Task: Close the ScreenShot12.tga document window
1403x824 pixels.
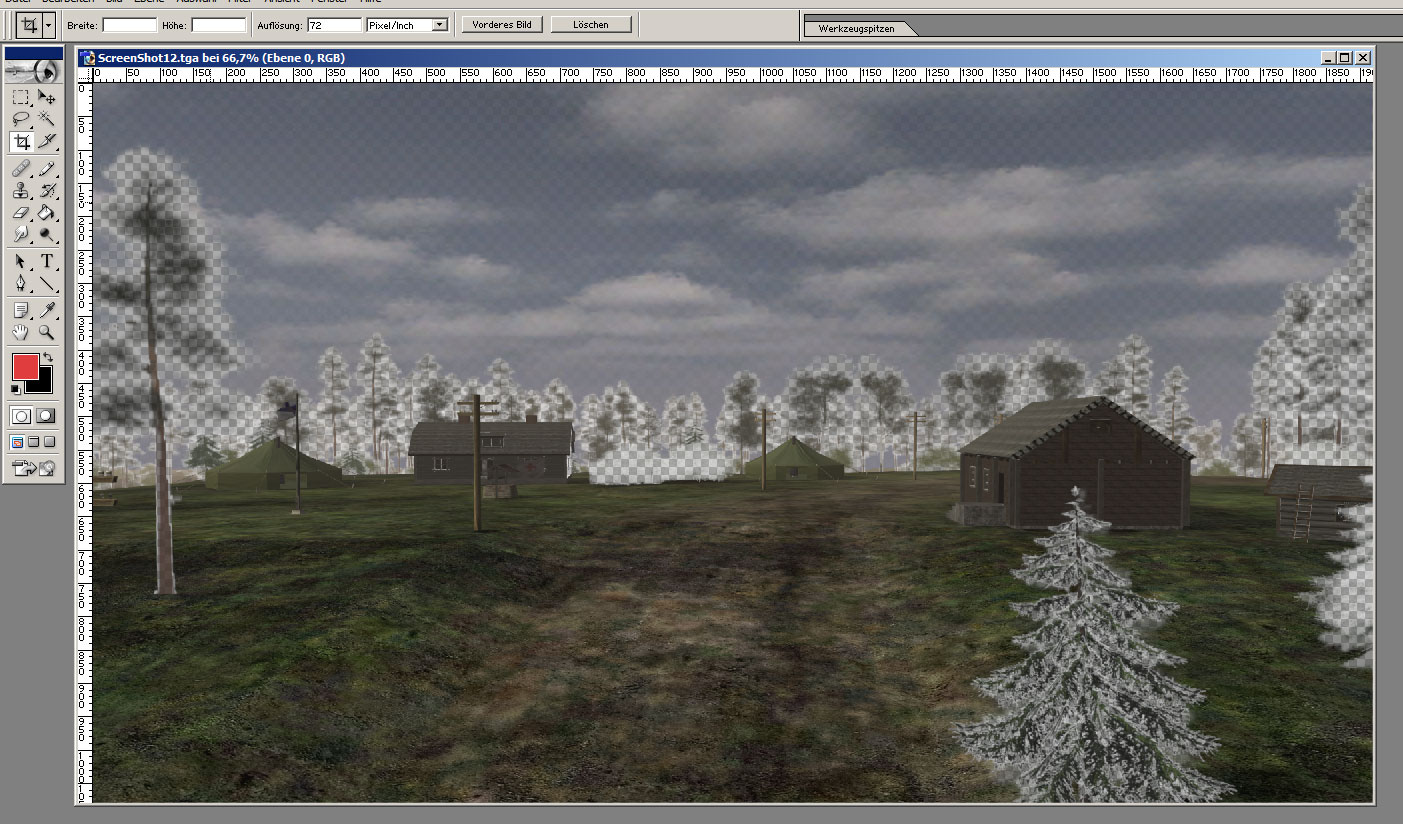Action: [1363, 58]
